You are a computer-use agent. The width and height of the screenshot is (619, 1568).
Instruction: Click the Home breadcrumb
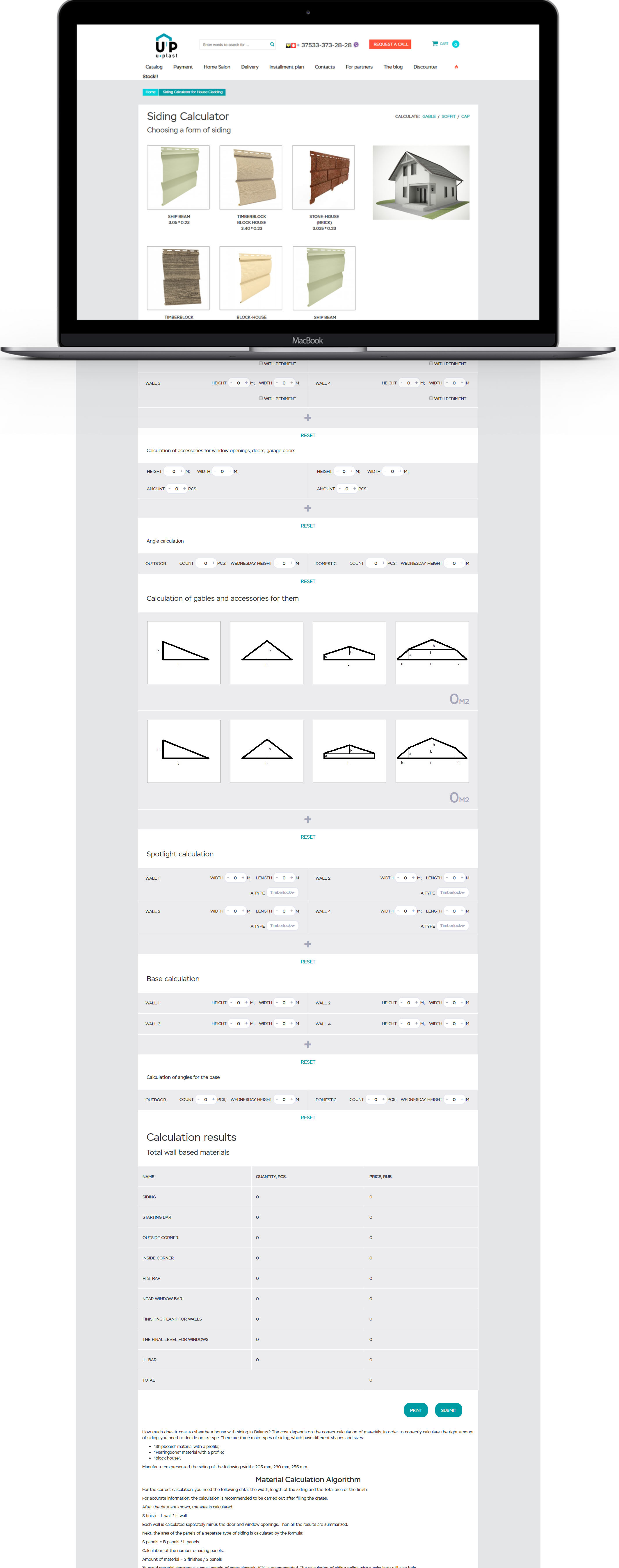coord(150,92)
